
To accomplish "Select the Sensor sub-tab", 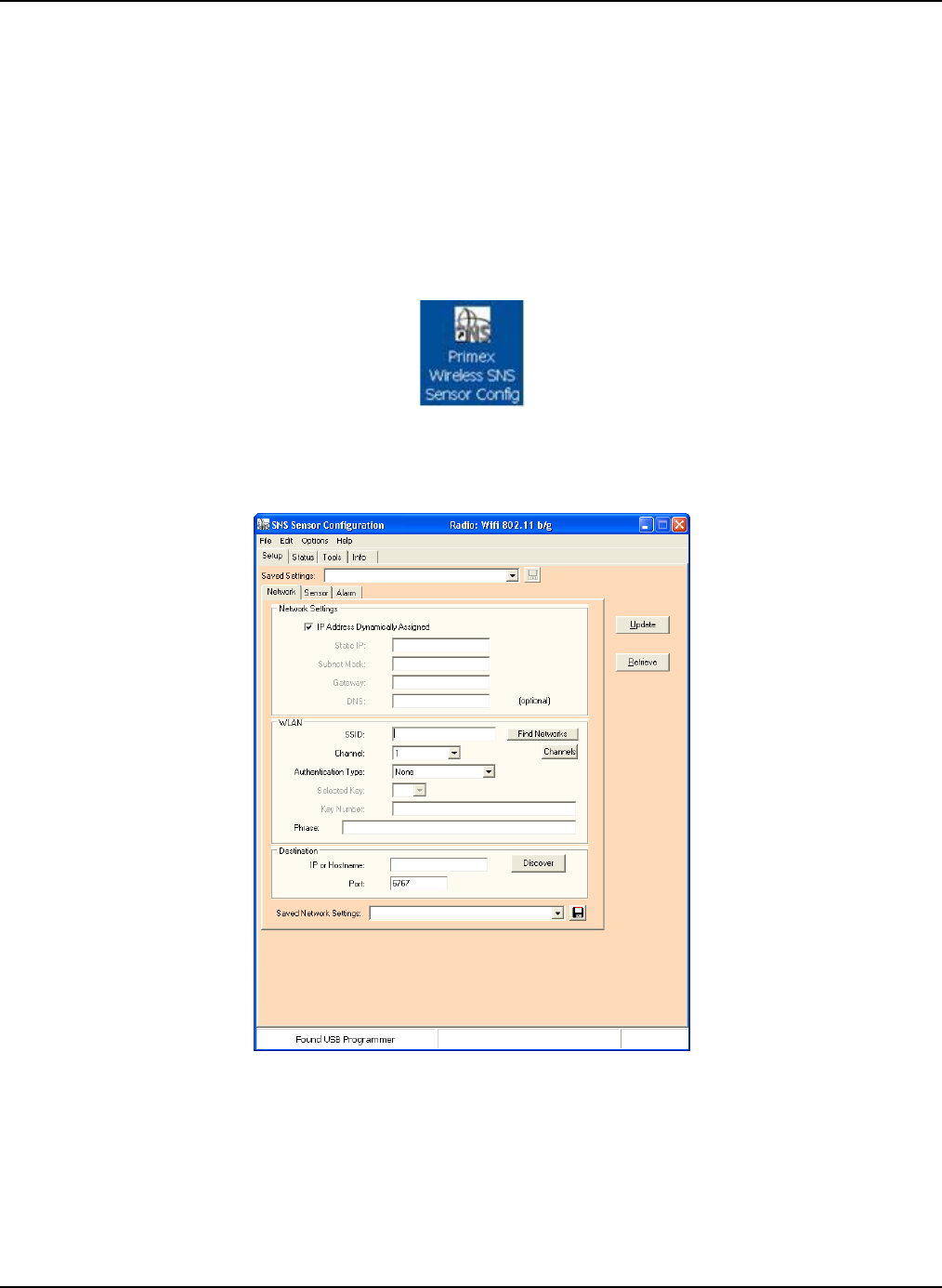I will pyautogui.click(x=316, y=593).
